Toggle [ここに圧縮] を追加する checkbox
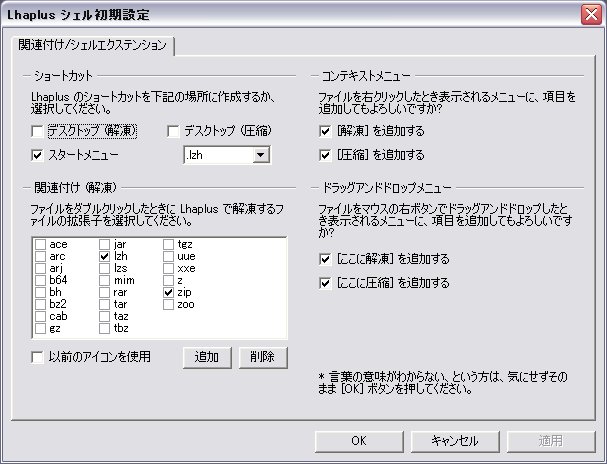The image size is (607, 464). point(325,283)
